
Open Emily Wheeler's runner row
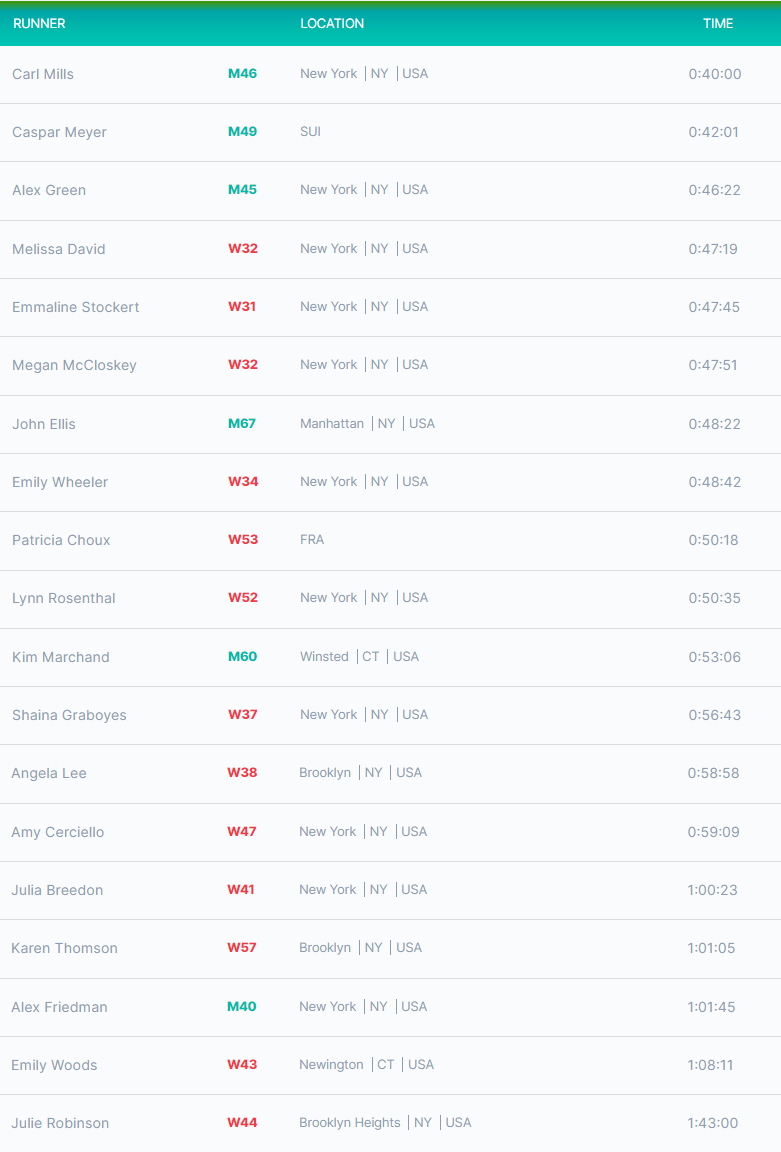(x=390, y=482)
